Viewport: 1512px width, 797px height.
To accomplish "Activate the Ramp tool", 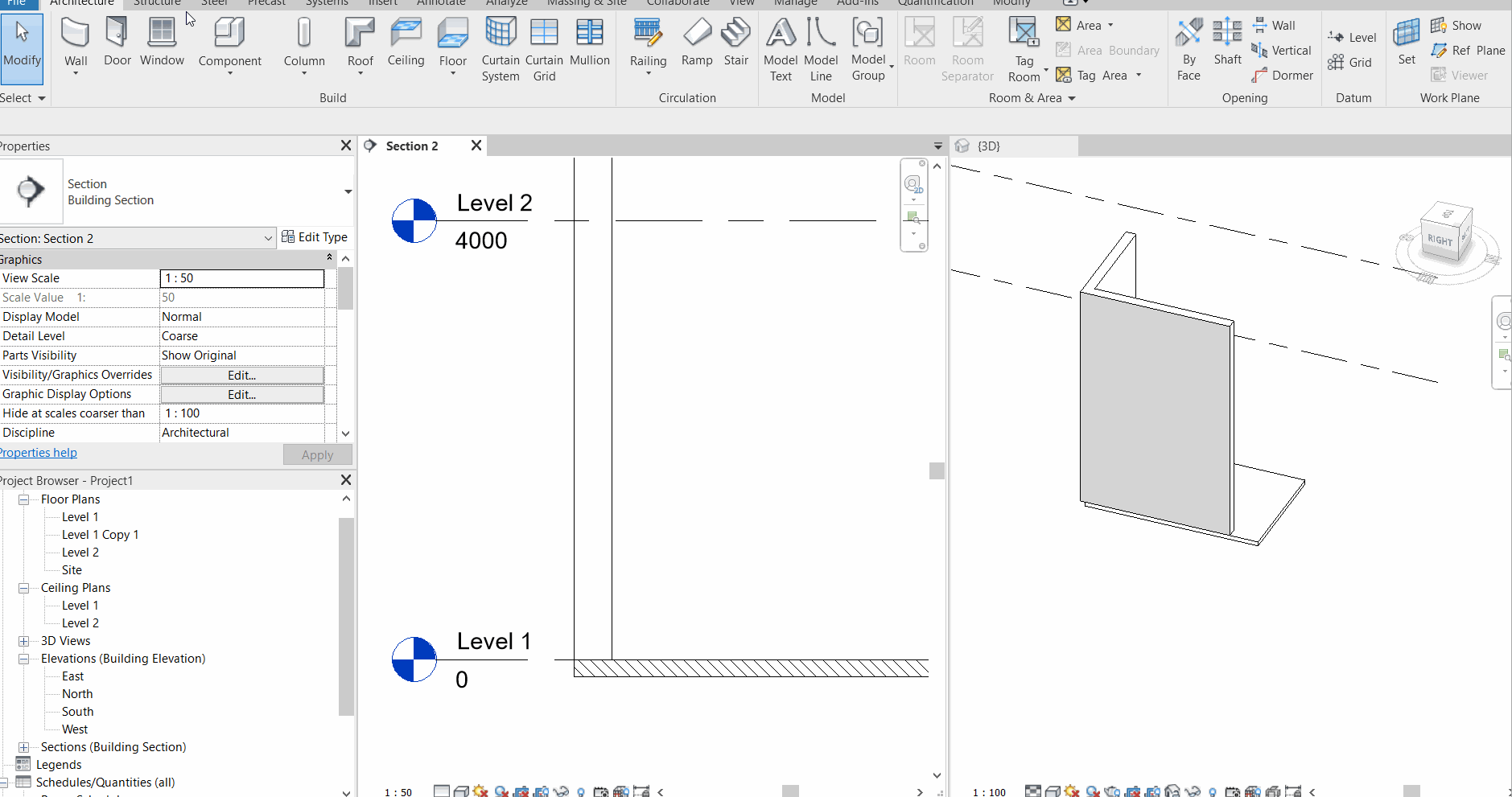I will [x=696, y=40].
